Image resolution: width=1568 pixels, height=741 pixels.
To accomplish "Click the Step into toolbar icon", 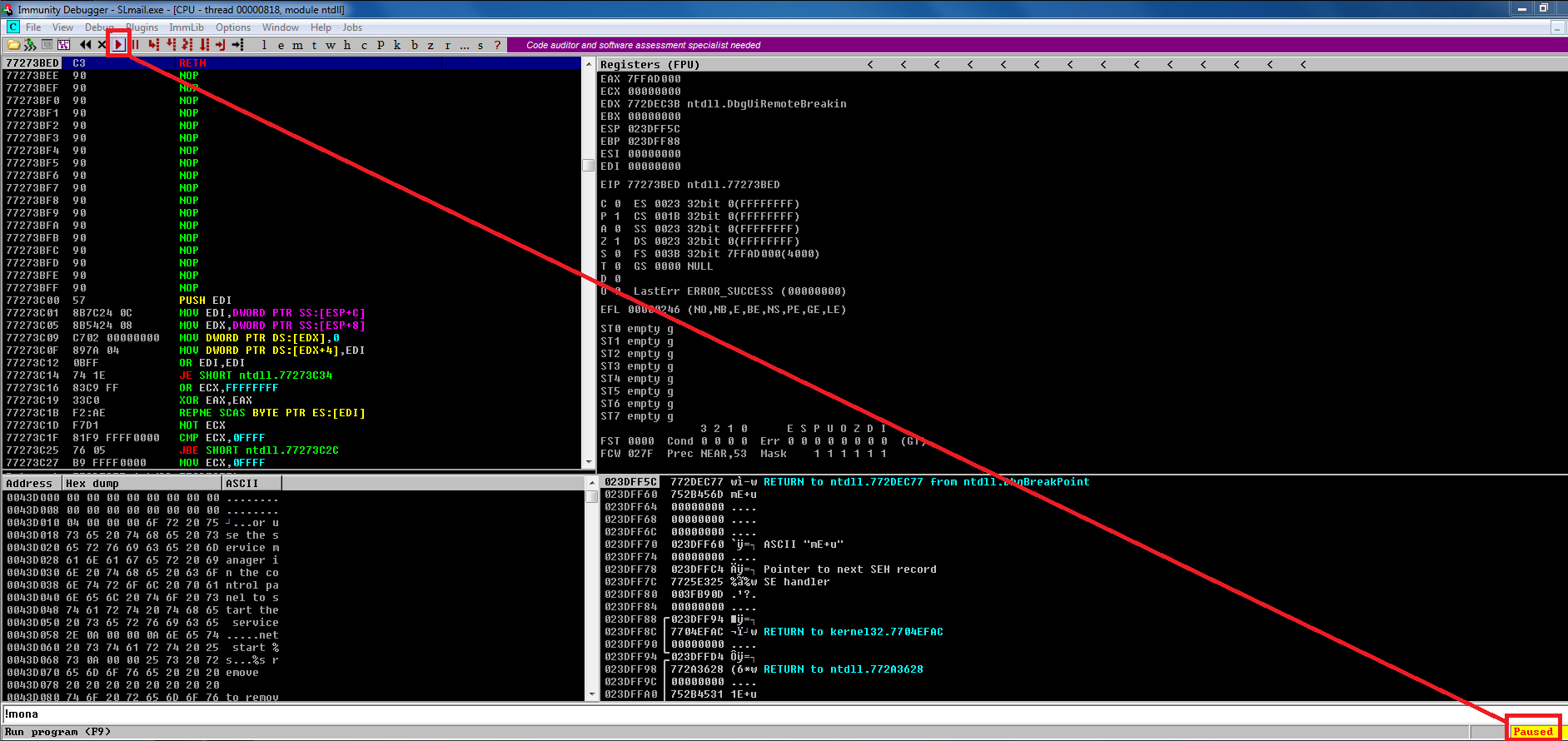I will pos(154,45).
